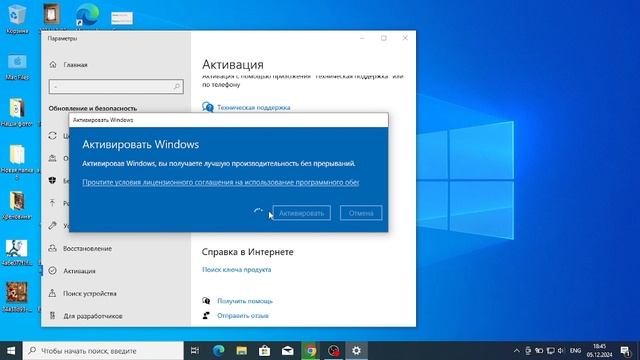Click the Поиск устройства icon in sidebar
The width and height of the screenshot is (640, 360).
point(52,293)
